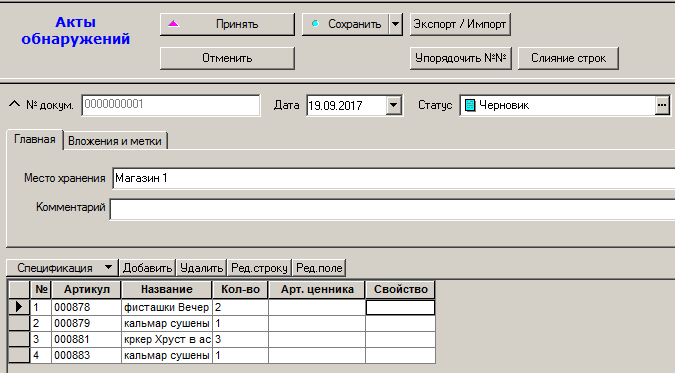This screenshot has width=675, height=373.
Task: Click the Место хранения field
Action: click(x=393, y=178)
